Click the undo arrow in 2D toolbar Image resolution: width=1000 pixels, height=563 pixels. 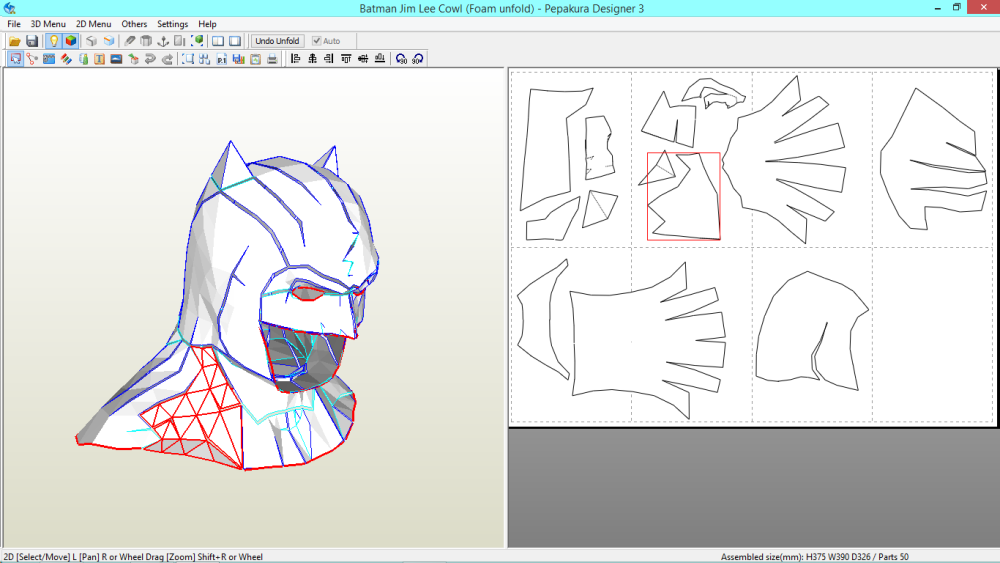click(150, 59)
